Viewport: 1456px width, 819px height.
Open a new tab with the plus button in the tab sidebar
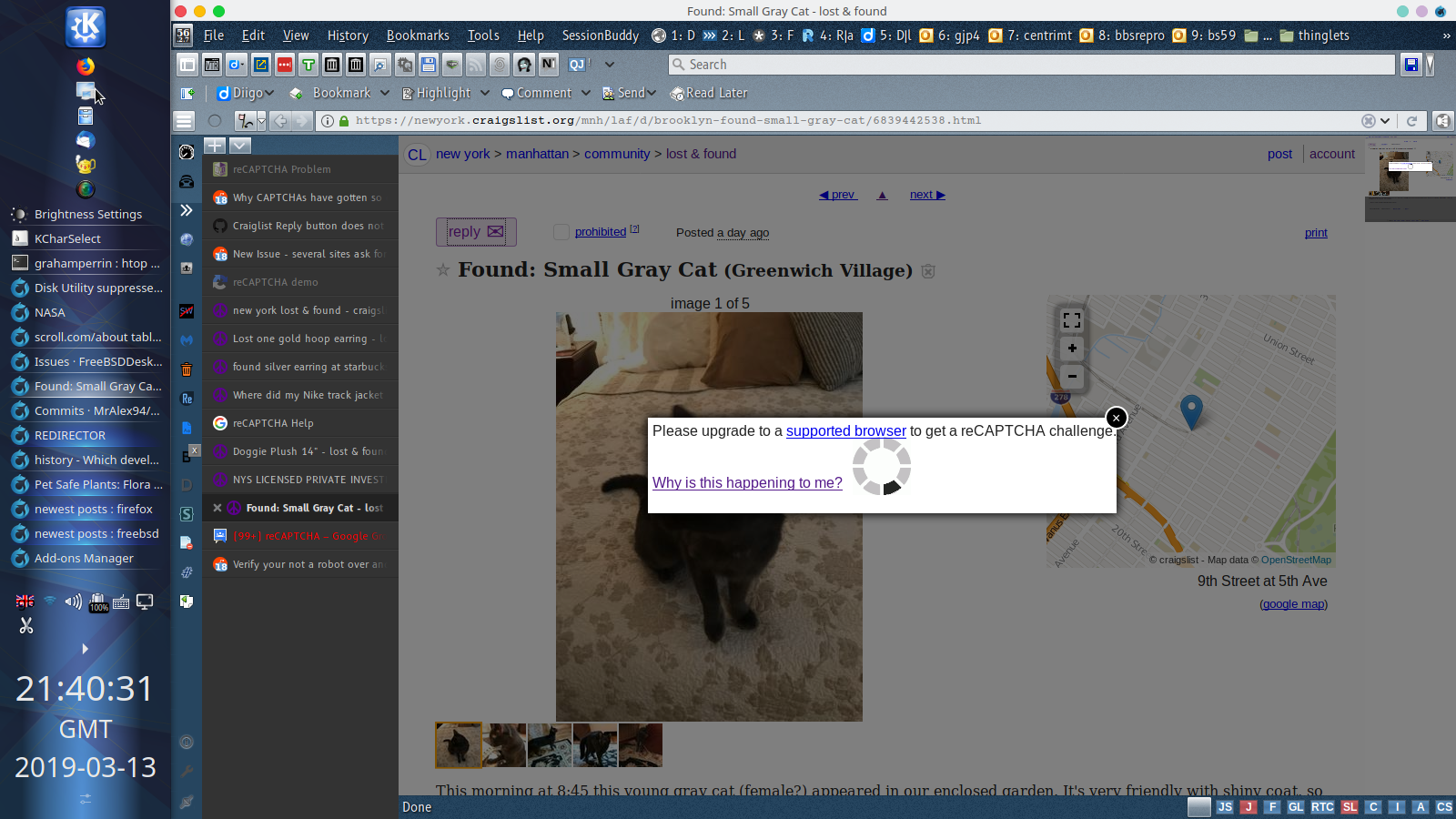(215, 146)
